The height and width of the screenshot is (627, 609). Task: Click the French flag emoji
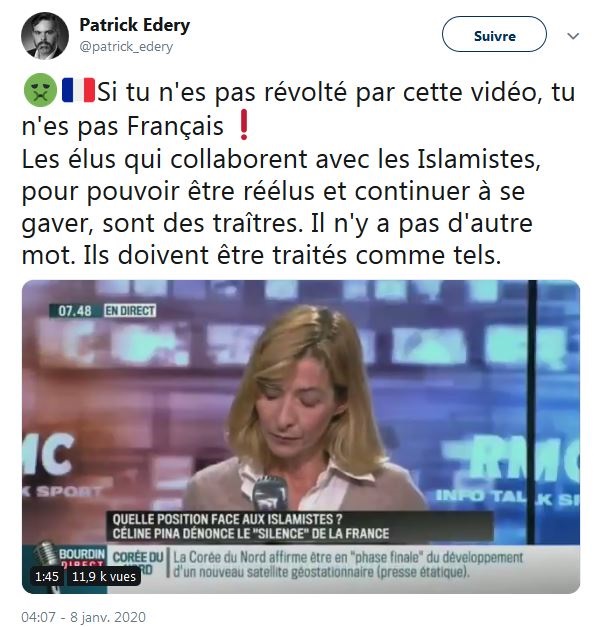coord(78,90)
